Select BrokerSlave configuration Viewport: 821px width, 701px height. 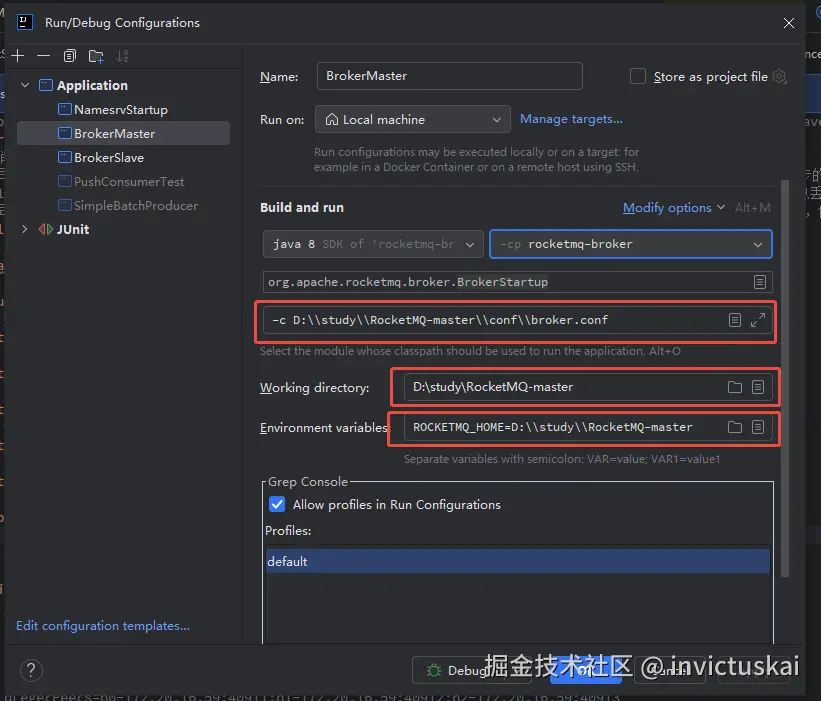(x=109, y=158)
